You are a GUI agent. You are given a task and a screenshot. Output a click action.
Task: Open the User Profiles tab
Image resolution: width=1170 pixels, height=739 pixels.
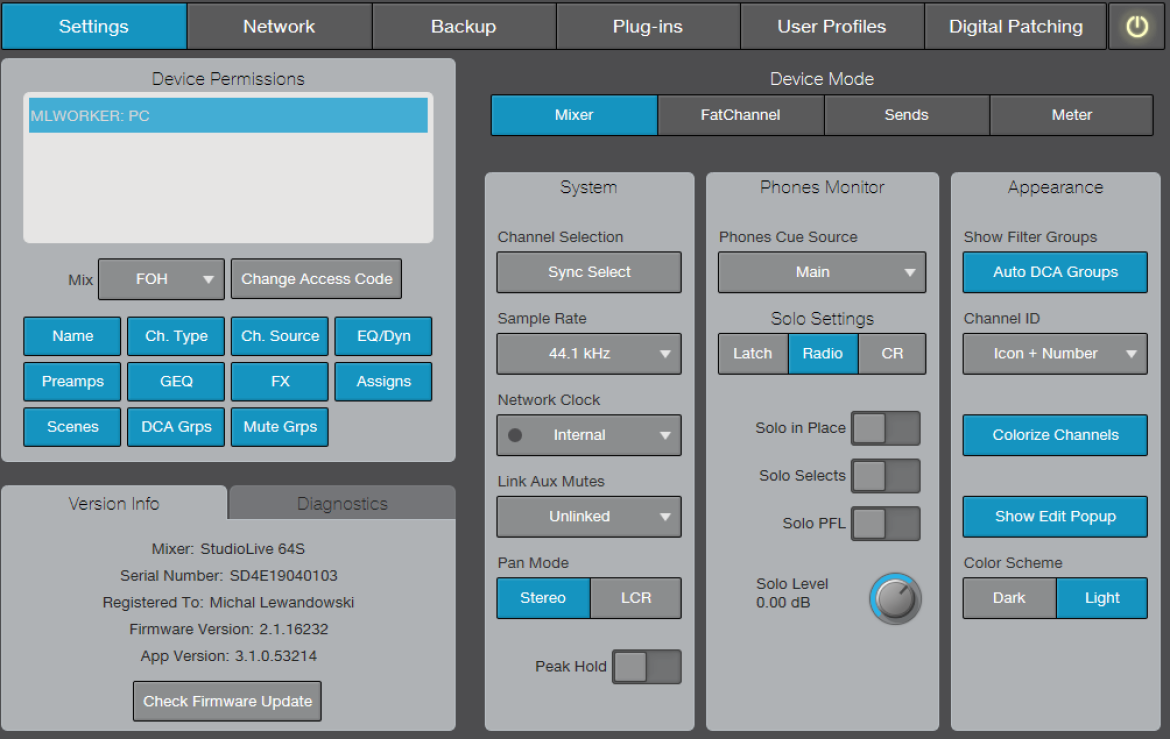[x=832, y=27]
